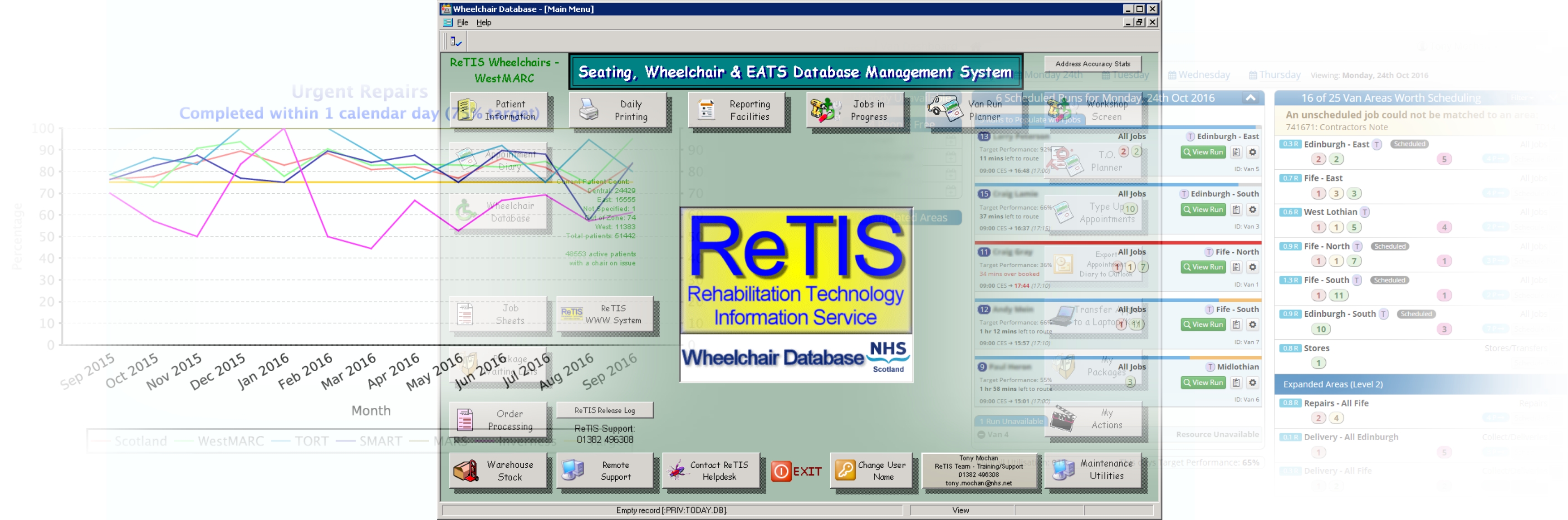Open Type Up Appointments
Screen dimensions: 1568x520
[1093, 212]
